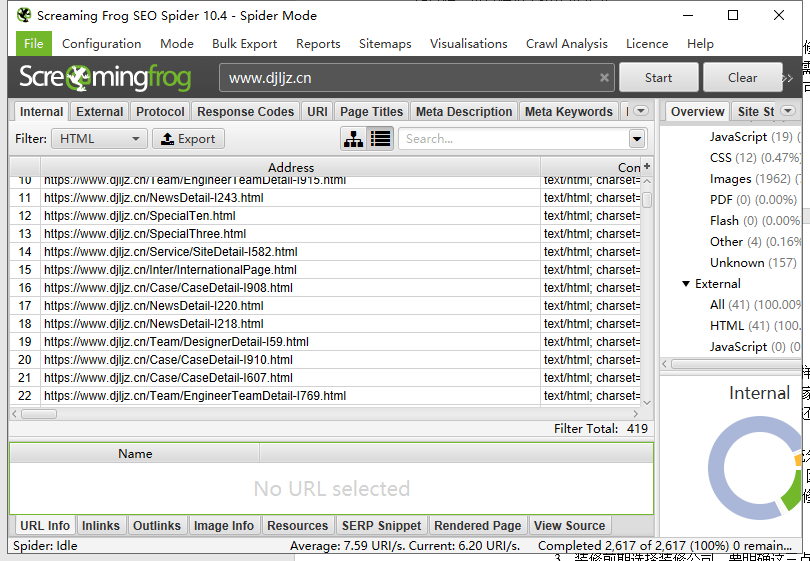Click the plus icon to add columns
The height and width of the screenshot is (561, 810).
pyautogui.click(x=647, y=167)
